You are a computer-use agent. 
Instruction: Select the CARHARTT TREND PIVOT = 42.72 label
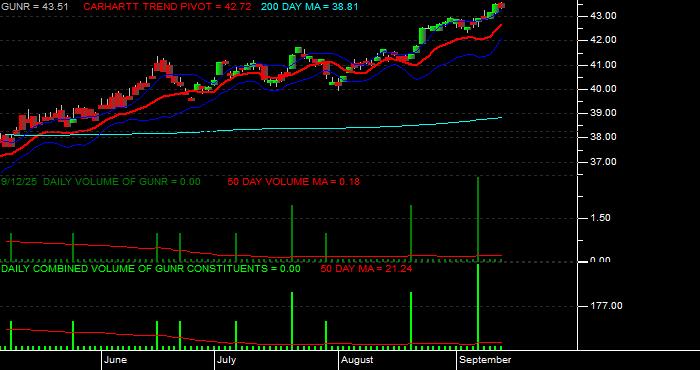click(x=167, y=7)
